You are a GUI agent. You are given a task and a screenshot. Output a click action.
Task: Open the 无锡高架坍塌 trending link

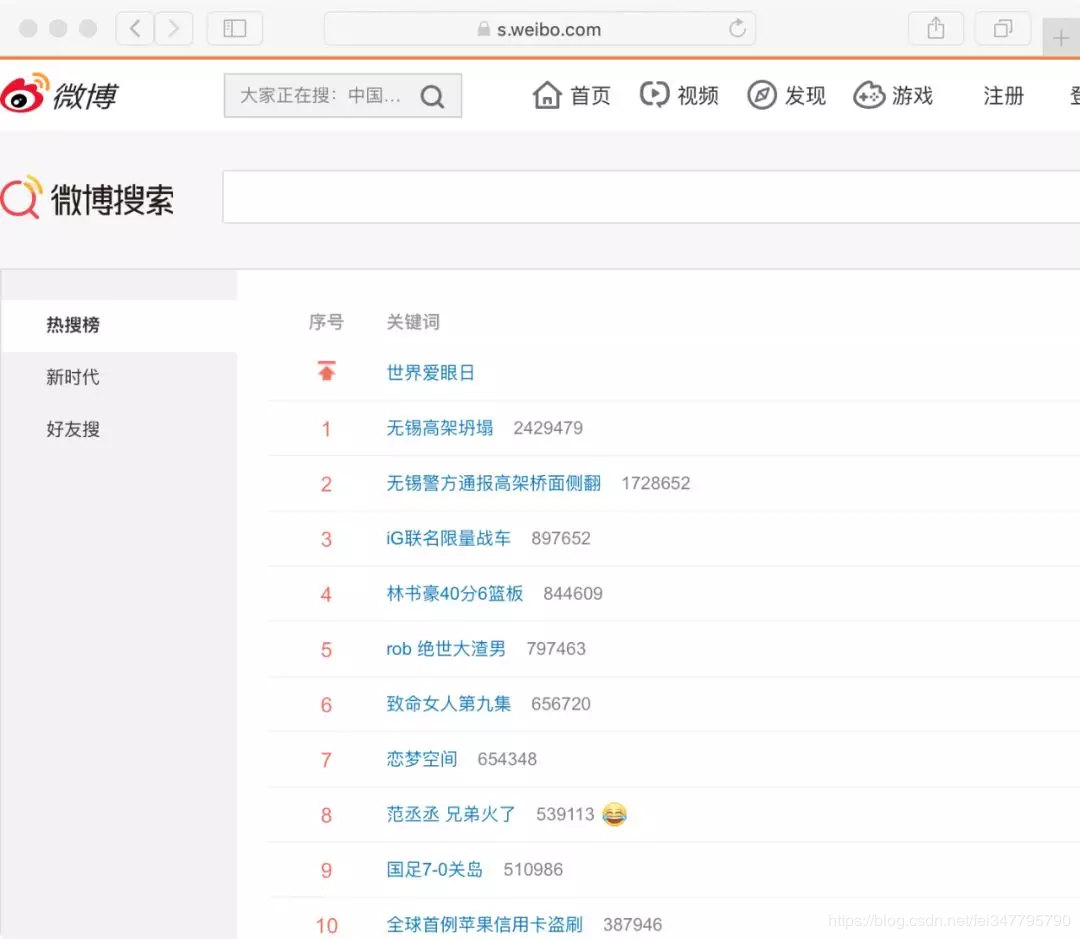point(439,428)
